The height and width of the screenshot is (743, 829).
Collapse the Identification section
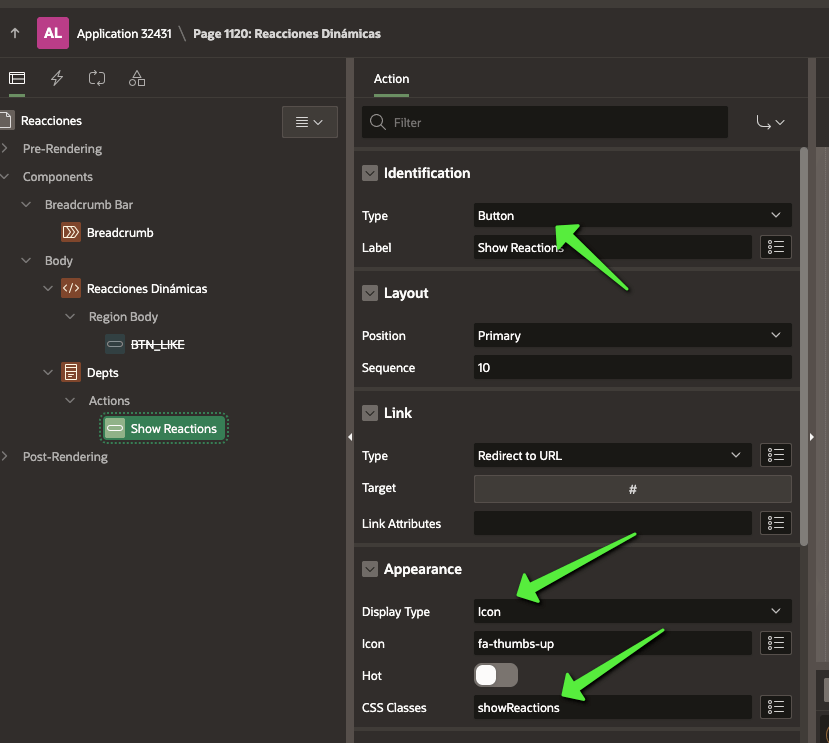click(370, 173)
